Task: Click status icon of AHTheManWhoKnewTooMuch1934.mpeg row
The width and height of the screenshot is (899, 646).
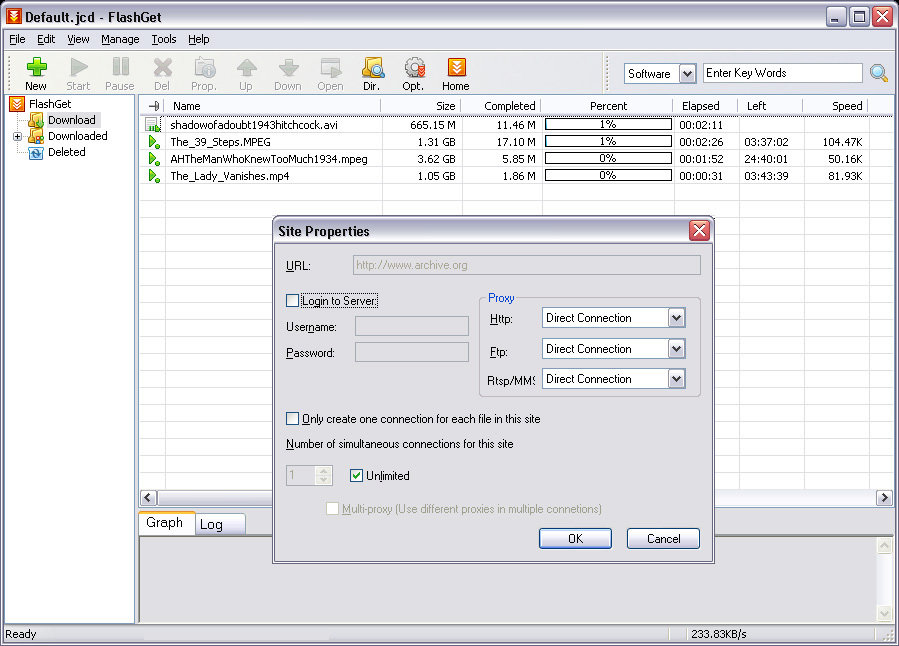Action: pos(154,159)
